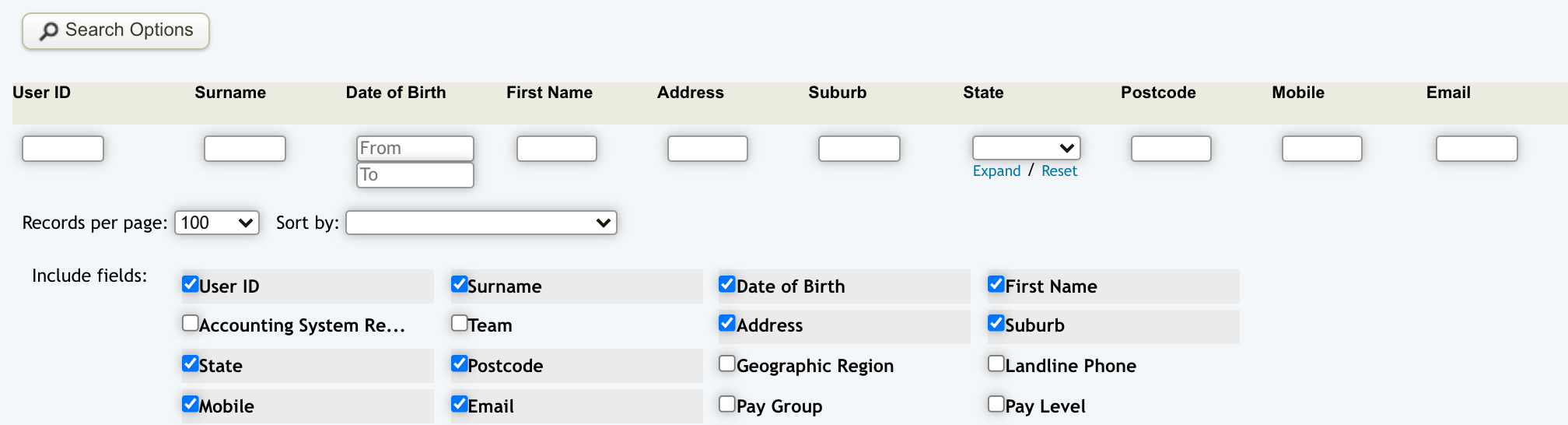Click the Search Options button

coord(116,31)
